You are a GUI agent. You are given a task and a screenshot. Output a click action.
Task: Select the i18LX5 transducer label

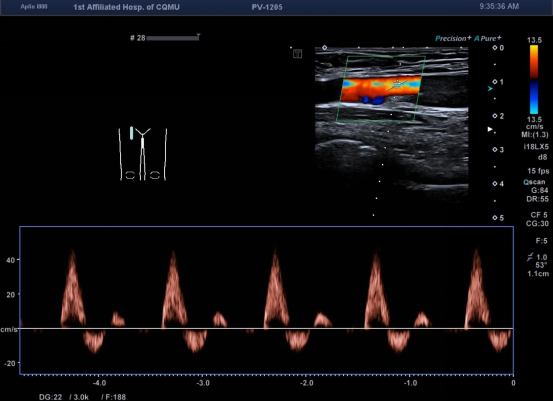point(536,146)
